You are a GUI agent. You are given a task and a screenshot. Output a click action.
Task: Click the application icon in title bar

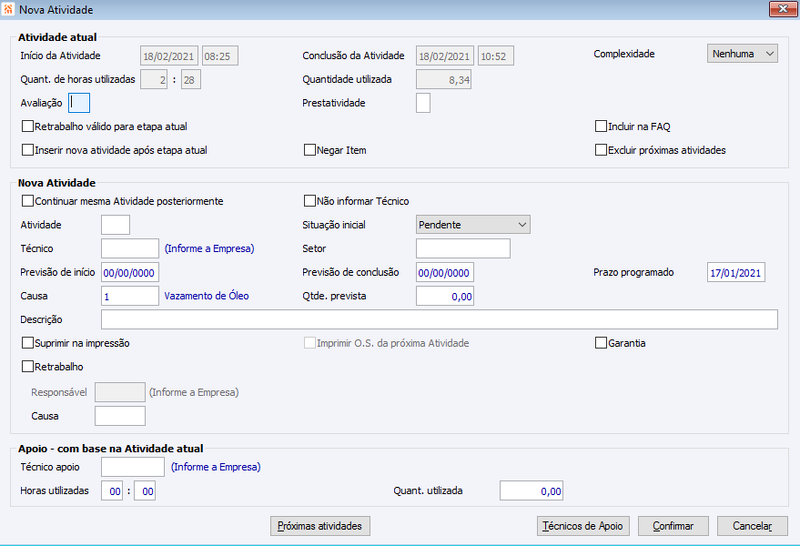[8, 9]
